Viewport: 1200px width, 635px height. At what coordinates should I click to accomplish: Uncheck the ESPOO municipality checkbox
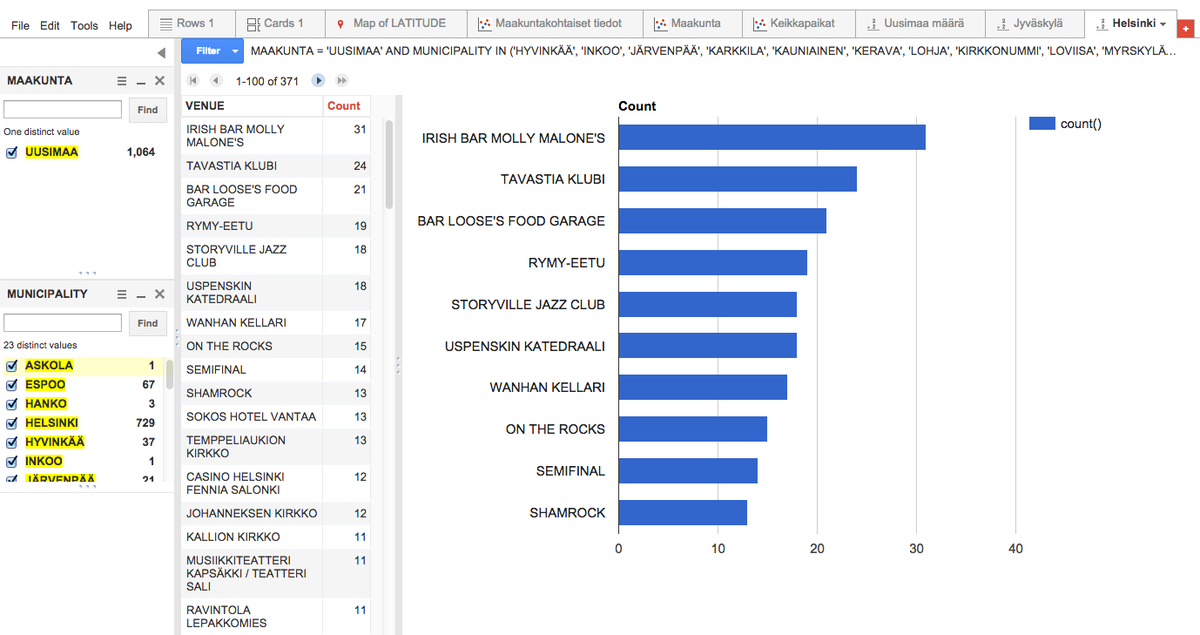(x=12, y=385)
